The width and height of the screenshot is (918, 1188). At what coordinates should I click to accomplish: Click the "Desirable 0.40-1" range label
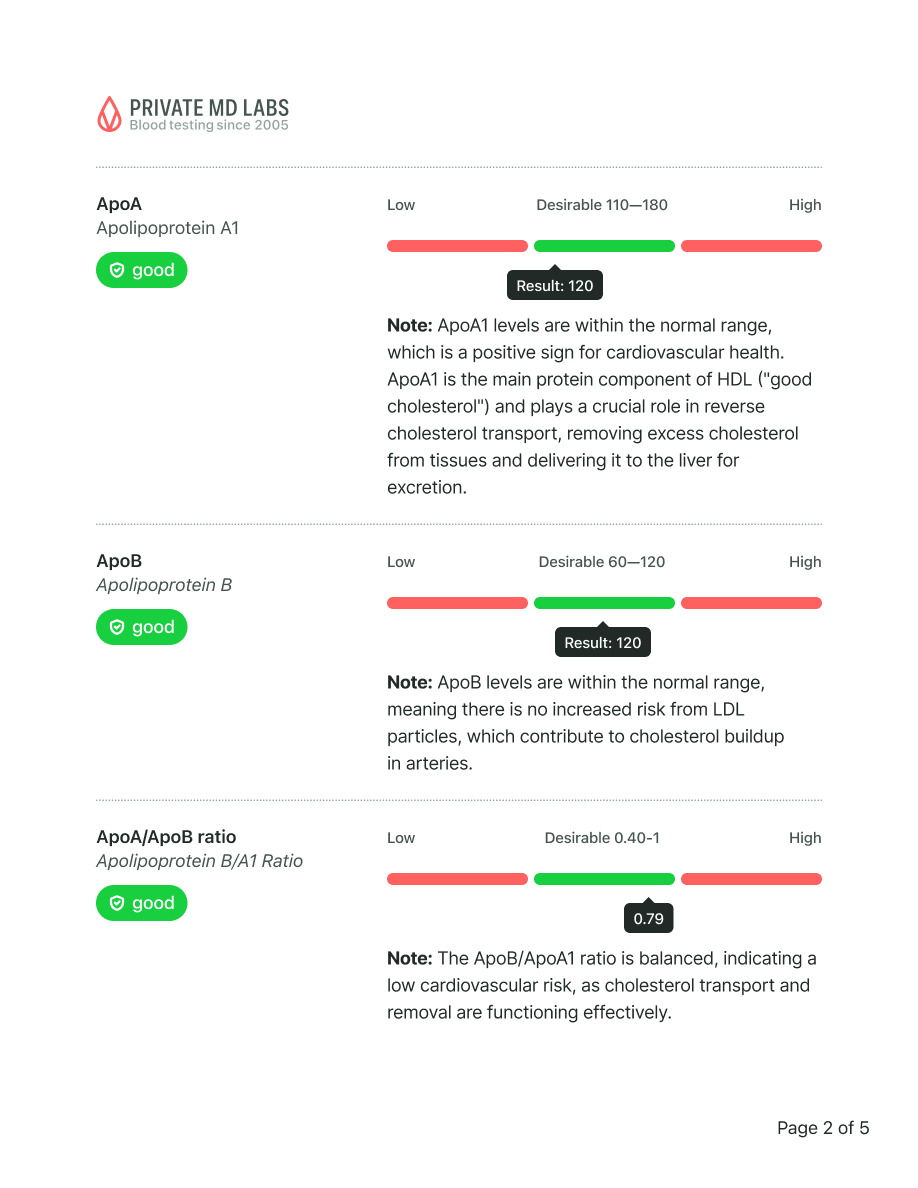click(602, 838)
